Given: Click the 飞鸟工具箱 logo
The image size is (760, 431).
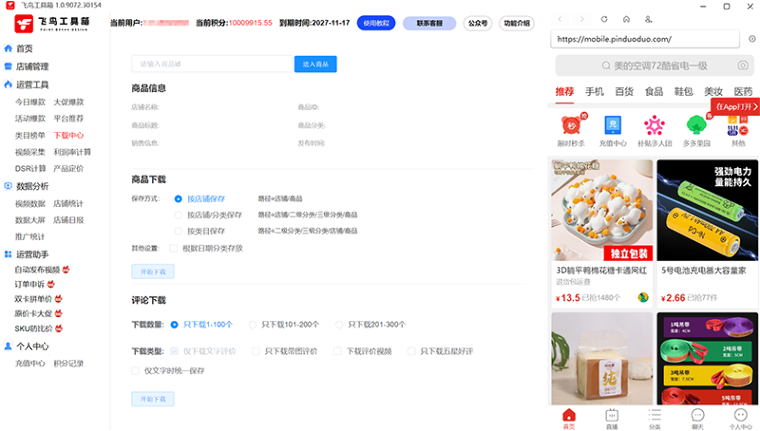Looking at the screenshot, I should pos(52,23).
